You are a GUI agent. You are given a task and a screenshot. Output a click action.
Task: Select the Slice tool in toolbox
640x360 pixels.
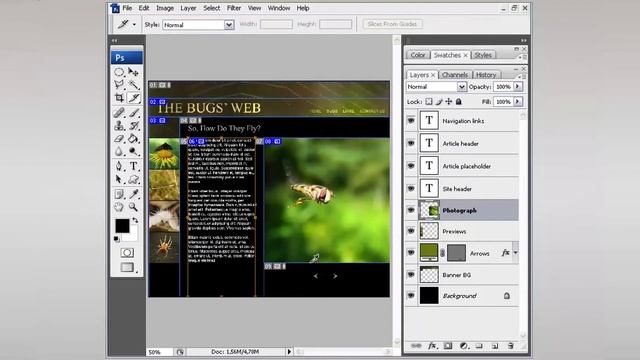(133, 98)
